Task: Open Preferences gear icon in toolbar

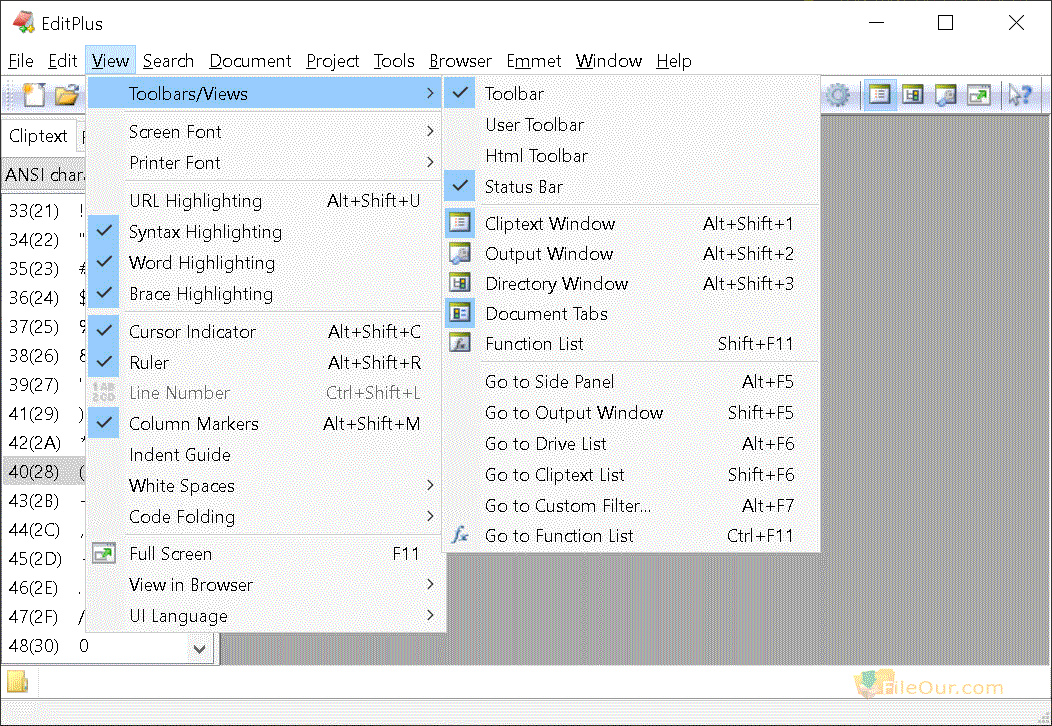Action: coord(837,95)
